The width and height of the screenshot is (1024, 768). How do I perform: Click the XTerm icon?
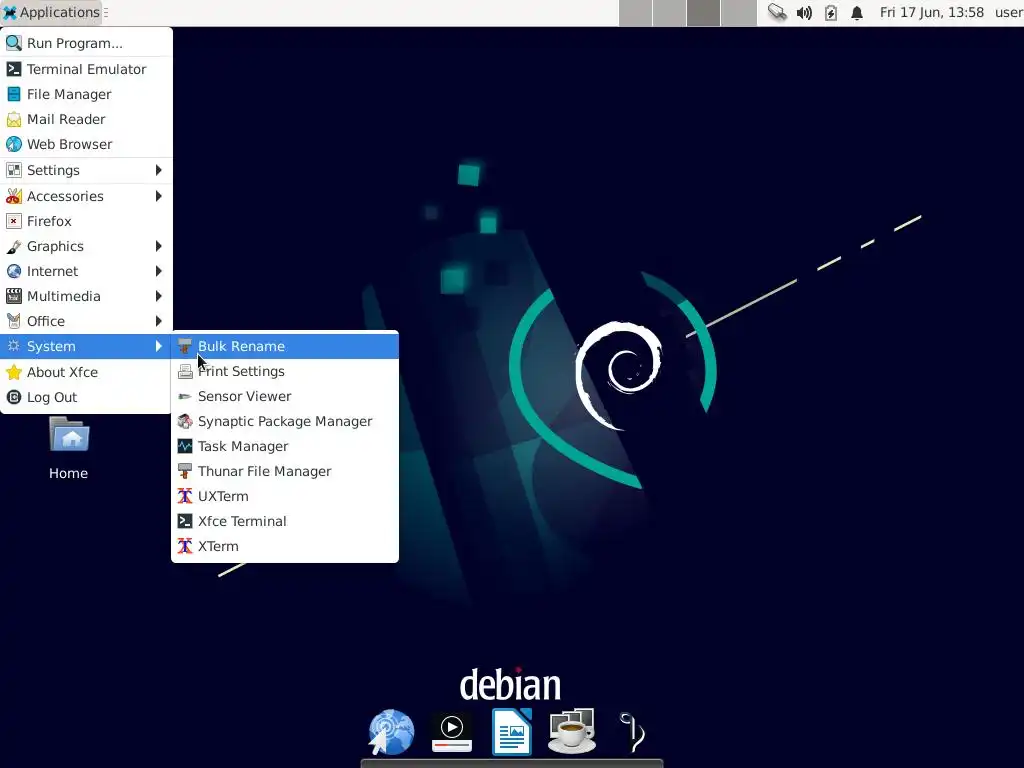pos(185,546)
